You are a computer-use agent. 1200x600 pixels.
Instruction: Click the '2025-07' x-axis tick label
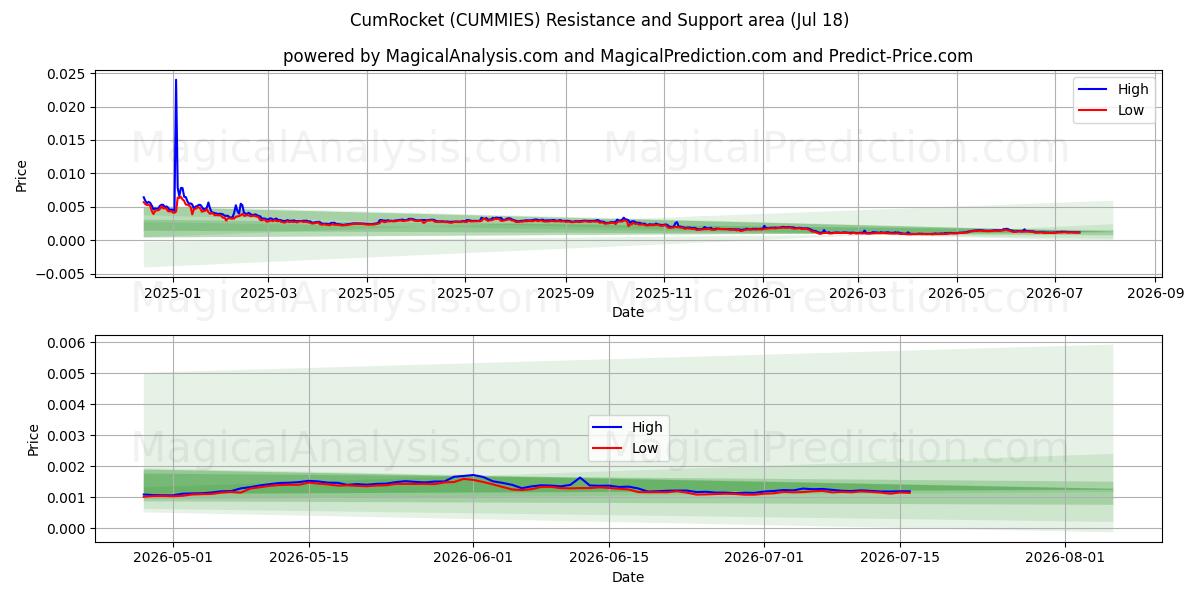[x=464, y=293]
